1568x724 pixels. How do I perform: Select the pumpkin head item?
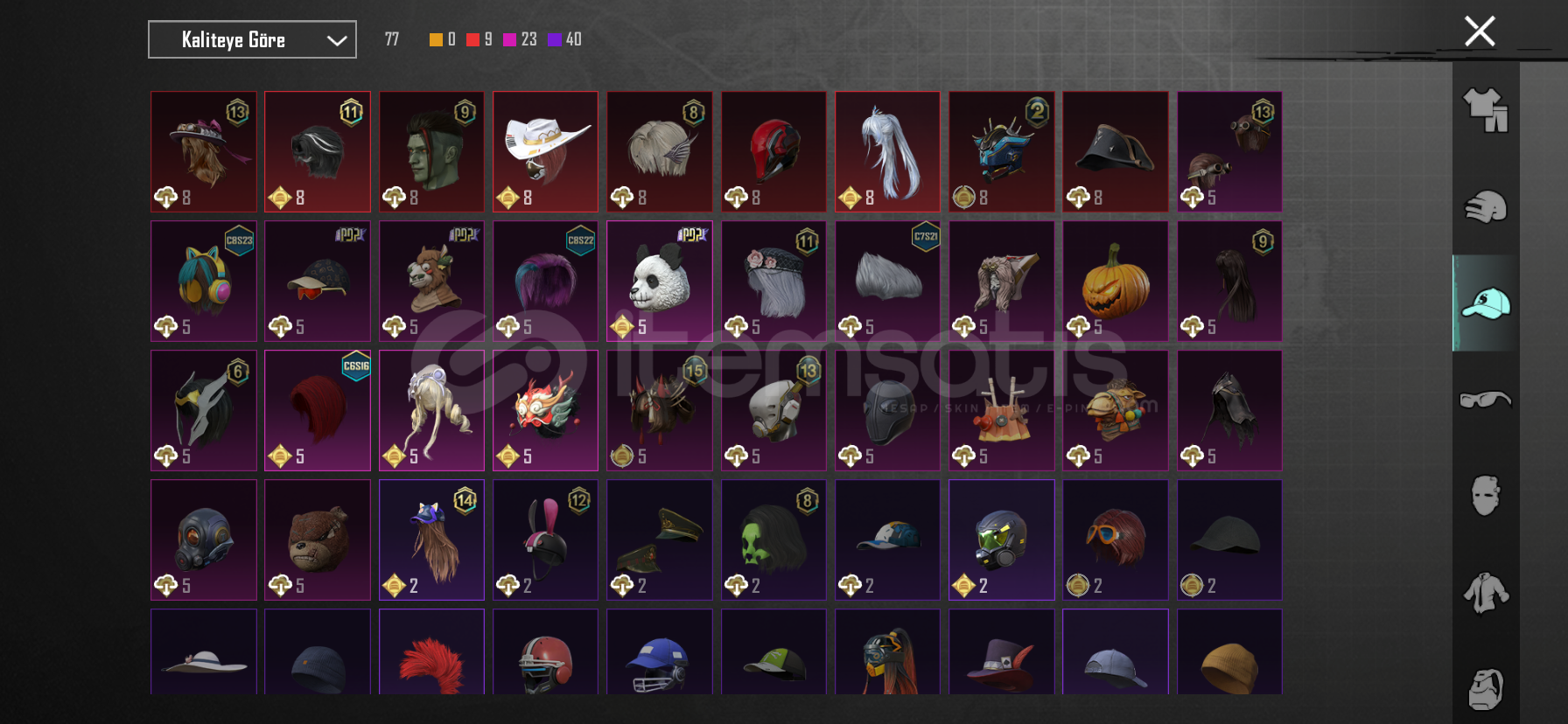coord(1116,281)
